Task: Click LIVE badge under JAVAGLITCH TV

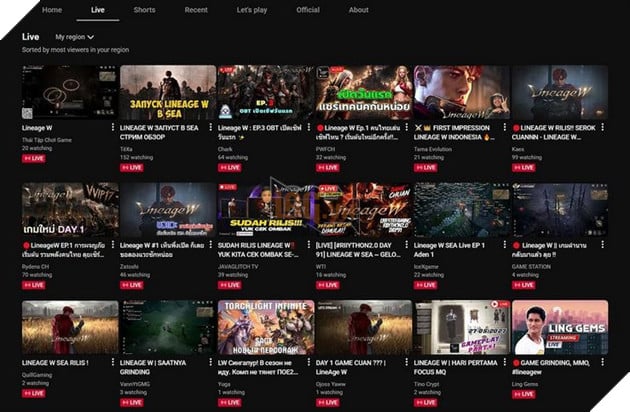Action: click(x=230, y=285)
